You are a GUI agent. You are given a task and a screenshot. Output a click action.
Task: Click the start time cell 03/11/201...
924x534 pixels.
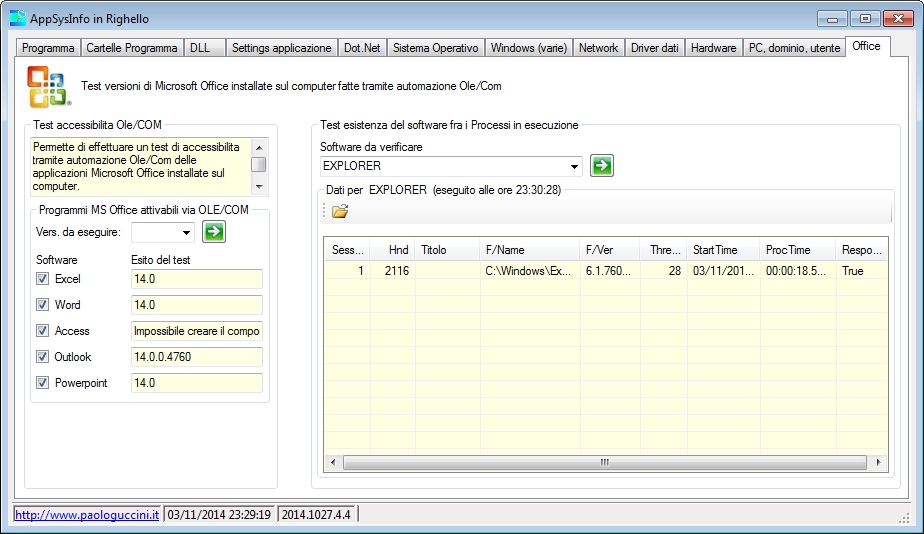[724, 271]
